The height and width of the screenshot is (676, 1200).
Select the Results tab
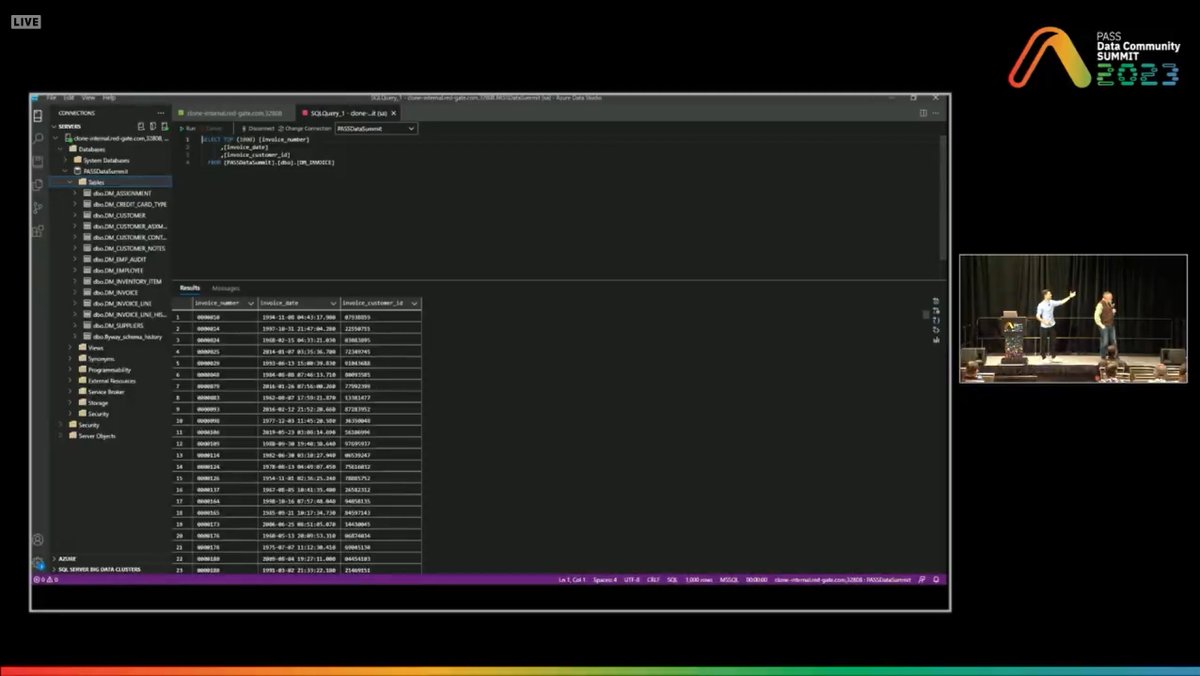190,288
